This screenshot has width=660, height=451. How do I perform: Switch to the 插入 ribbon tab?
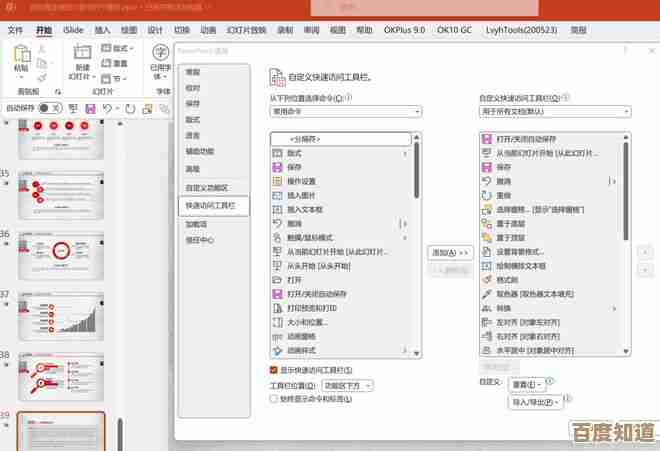click(102, 30)
